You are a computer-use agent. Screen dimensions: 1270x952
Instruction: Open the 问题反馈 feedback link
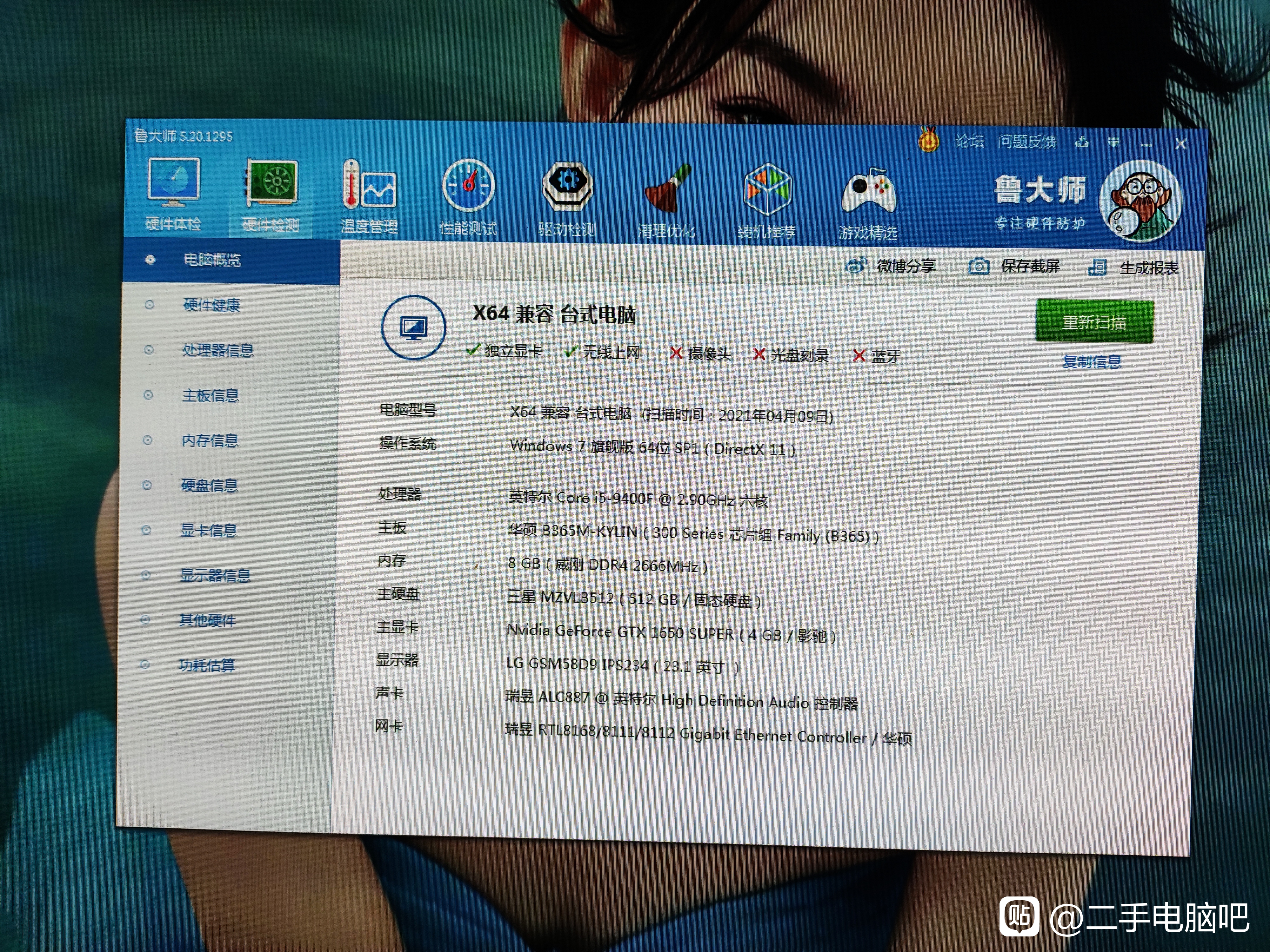[1026, 142]
